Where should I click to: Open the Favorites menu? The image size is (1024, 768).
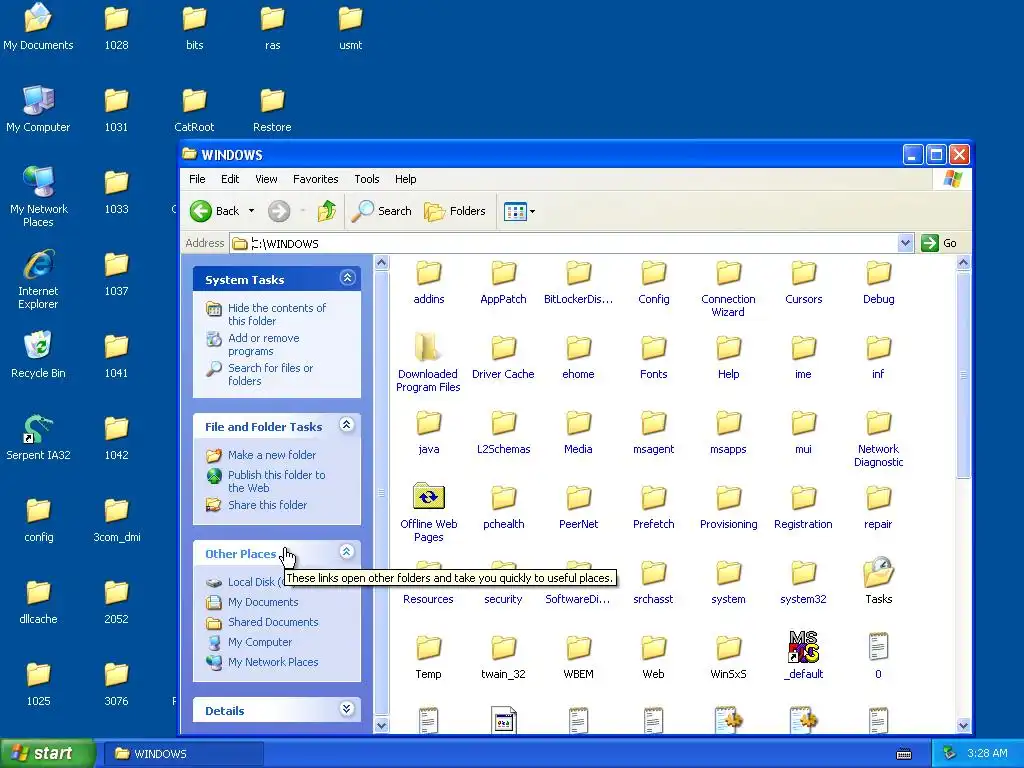[315, 179]
